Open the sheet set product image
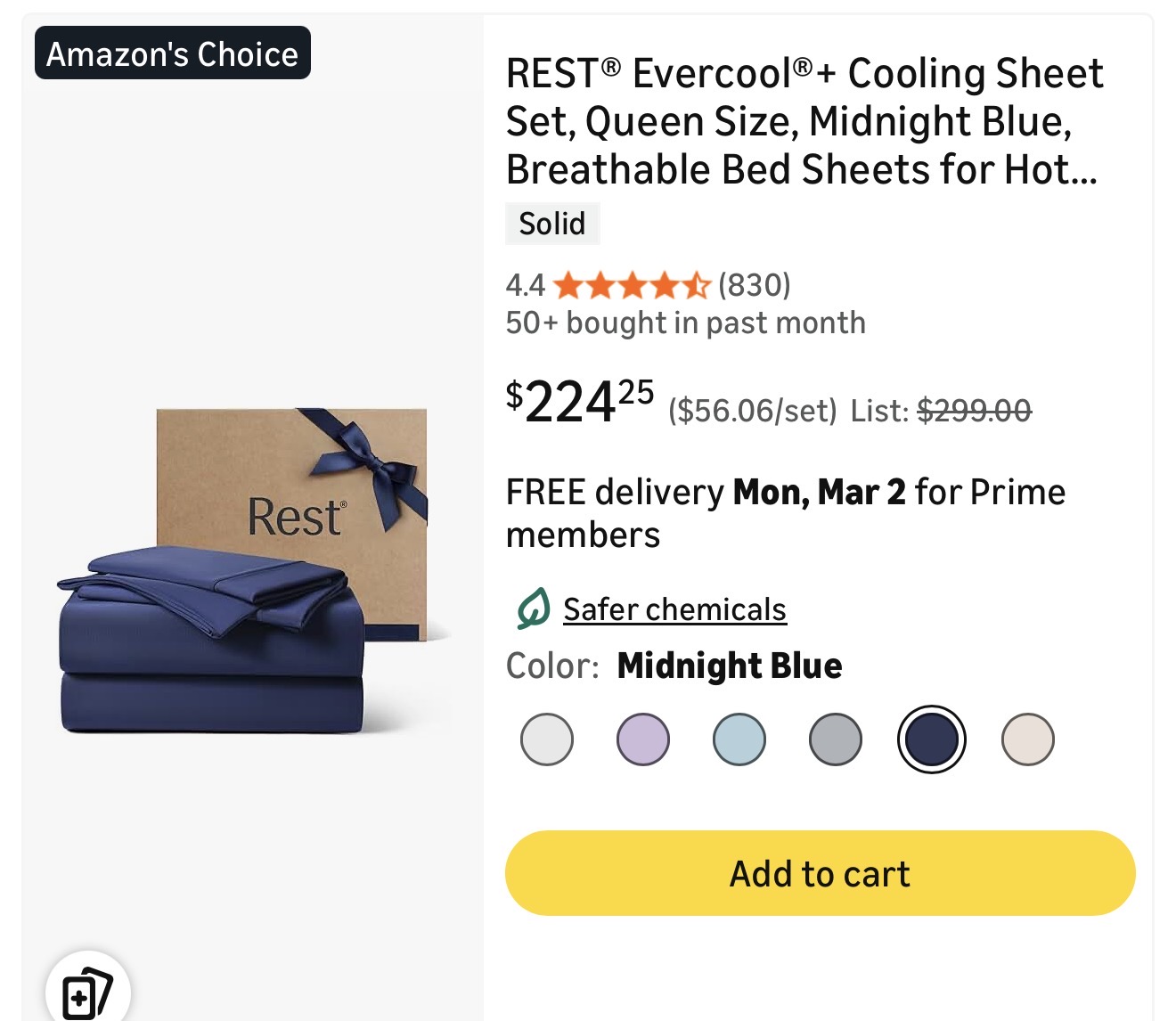The width and height of the screenshot is (1176, 1021). pyautogui.click(x=243, y=570)
